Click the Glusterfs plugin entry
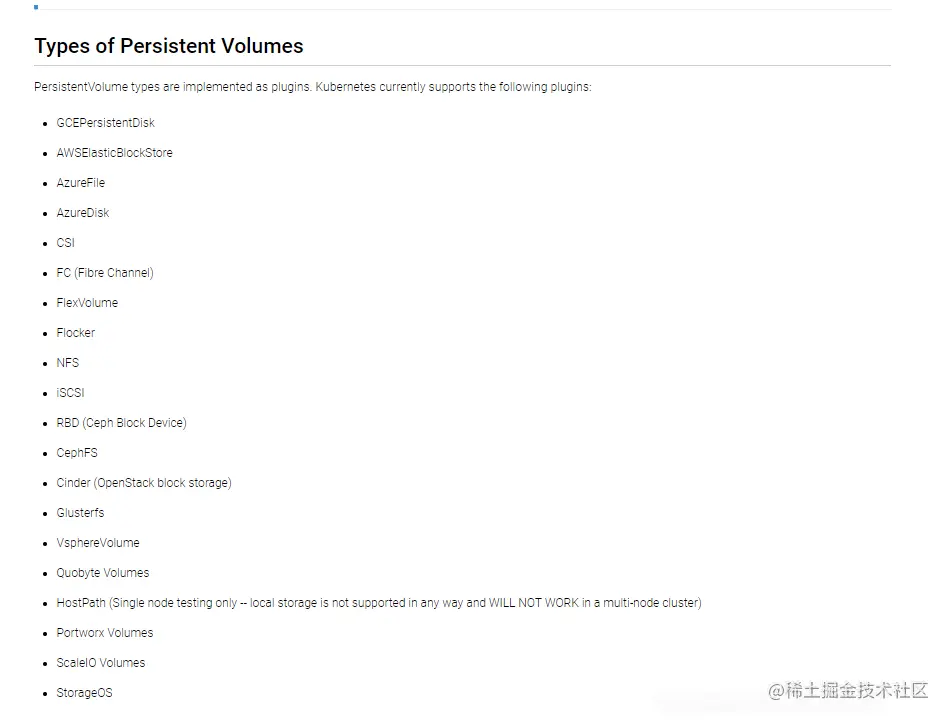This screenshot has height=721, width=949. tap(80, 513)
